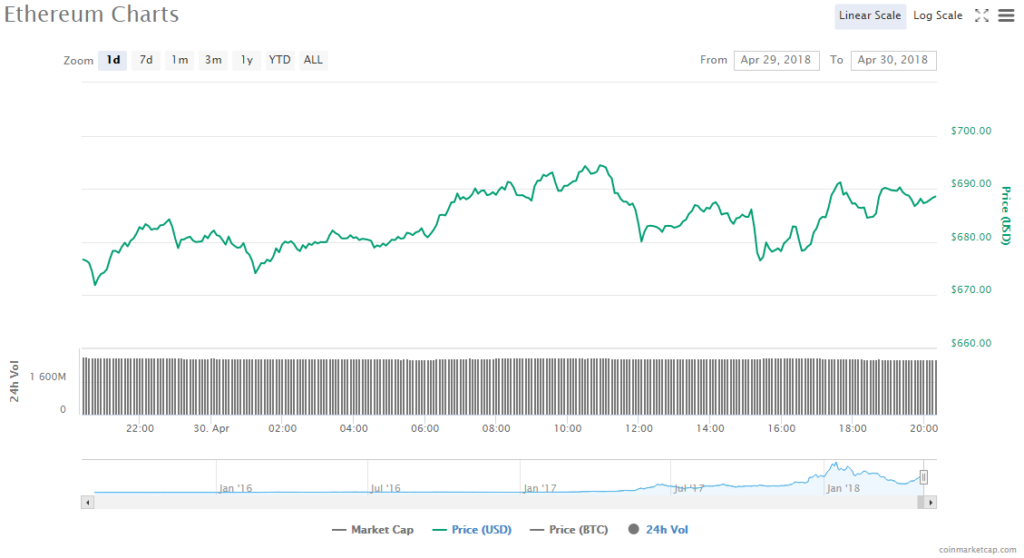Image resolution: width=1024 pixels, height=558 pixels.
Task: Toggle Price (BTC) series in legend
Action: tap(569, 530)
